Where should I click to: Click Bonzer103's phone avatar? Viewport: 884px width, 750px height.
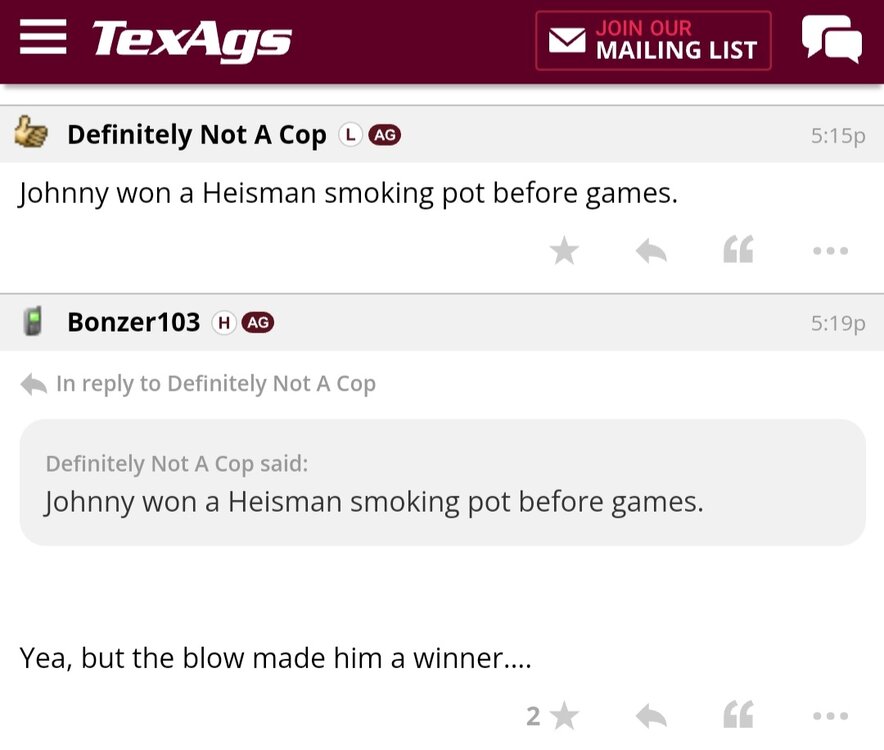(33, 322)
